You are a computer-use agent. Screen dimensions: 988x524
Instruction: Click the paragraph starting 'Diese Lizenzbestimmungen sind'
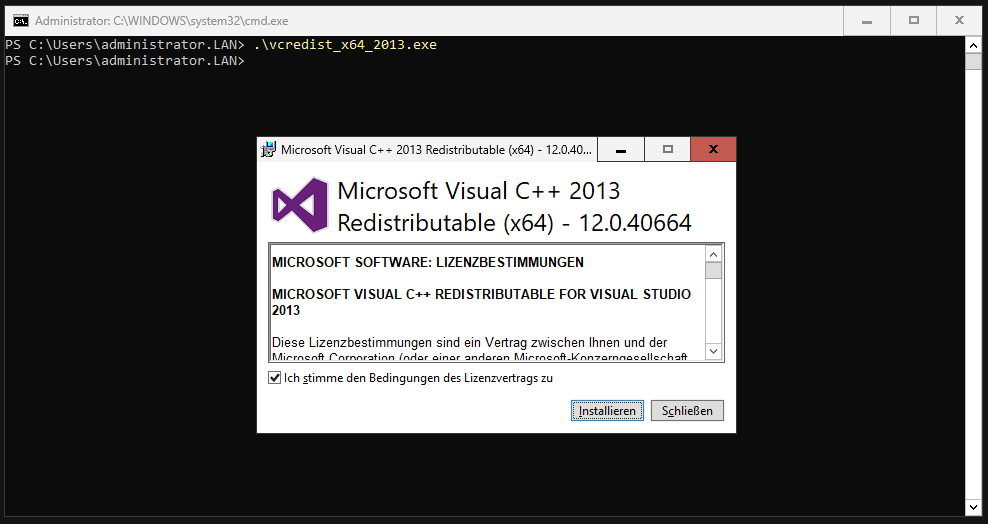tap(480, 350)
